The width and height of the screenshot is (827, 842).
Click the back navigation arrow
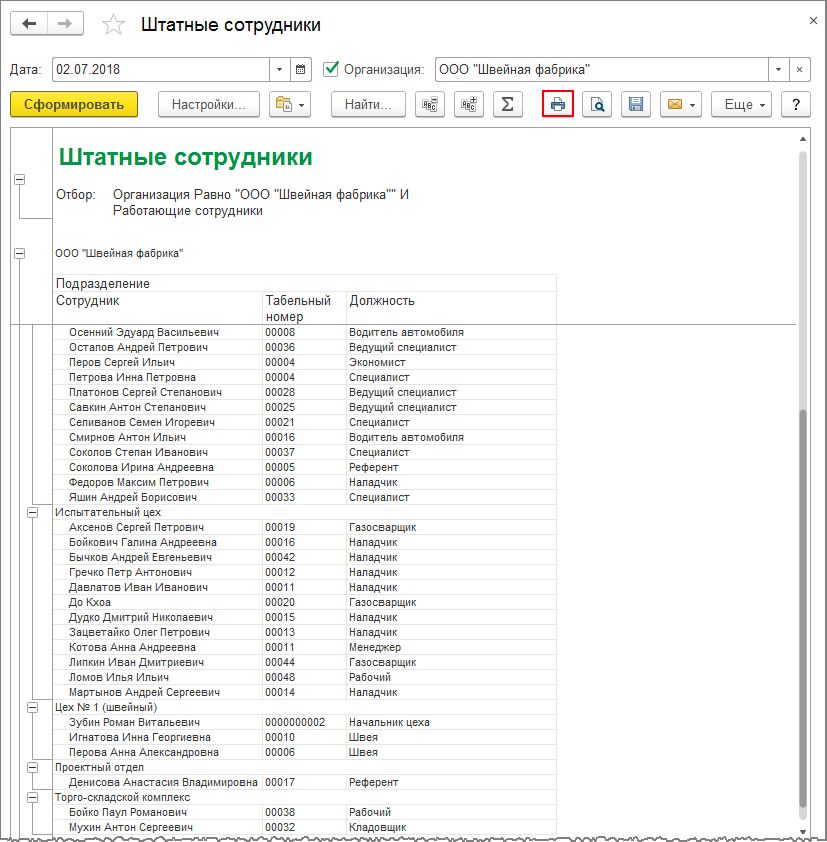click(29, 25)
